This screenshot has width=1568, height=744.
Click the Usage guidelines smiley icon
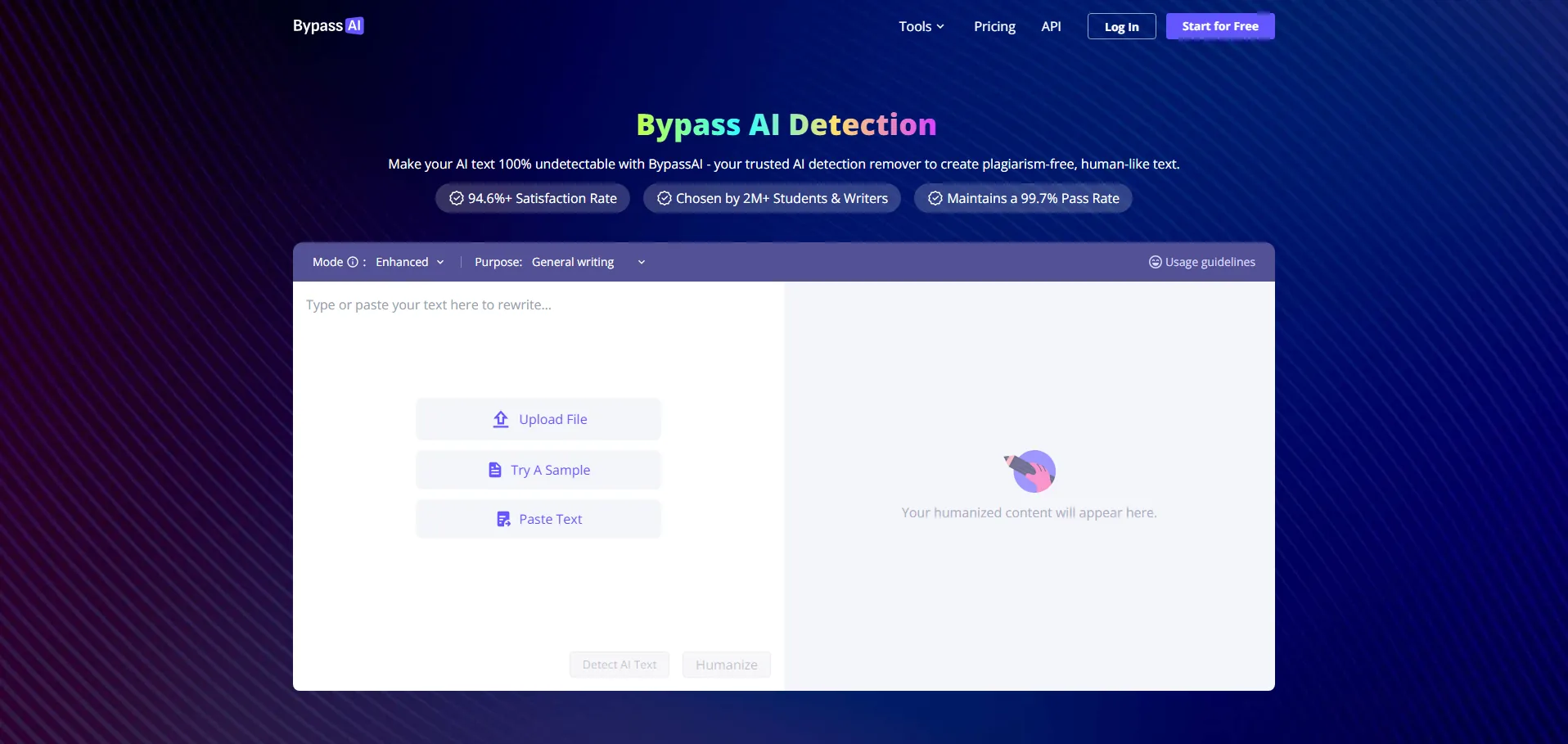click(x=1155, y=262)
